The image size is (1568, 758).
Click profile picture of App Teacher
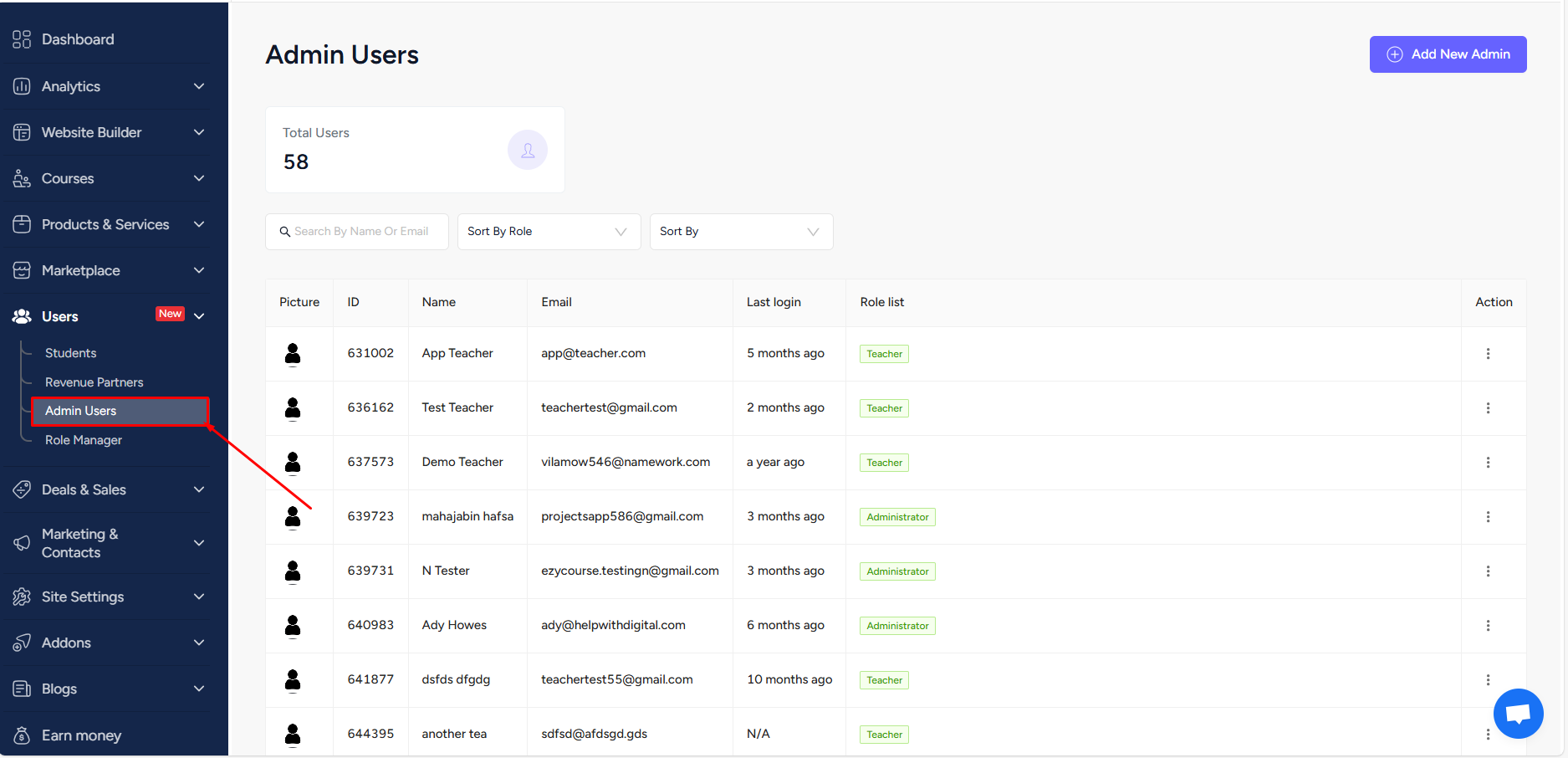[293, 354]
